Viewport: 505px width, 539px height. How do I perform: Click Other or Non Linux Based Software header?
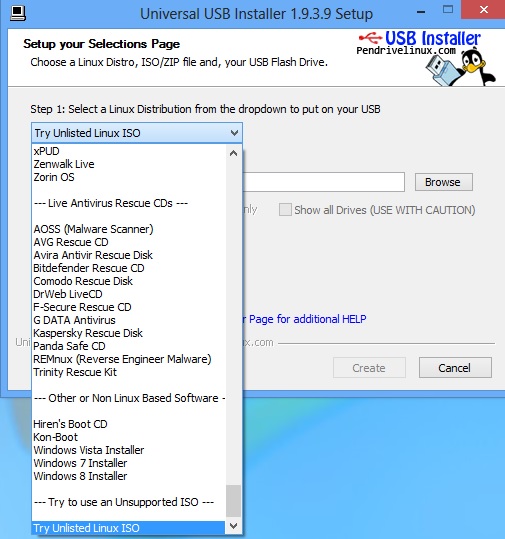(130, 398)
